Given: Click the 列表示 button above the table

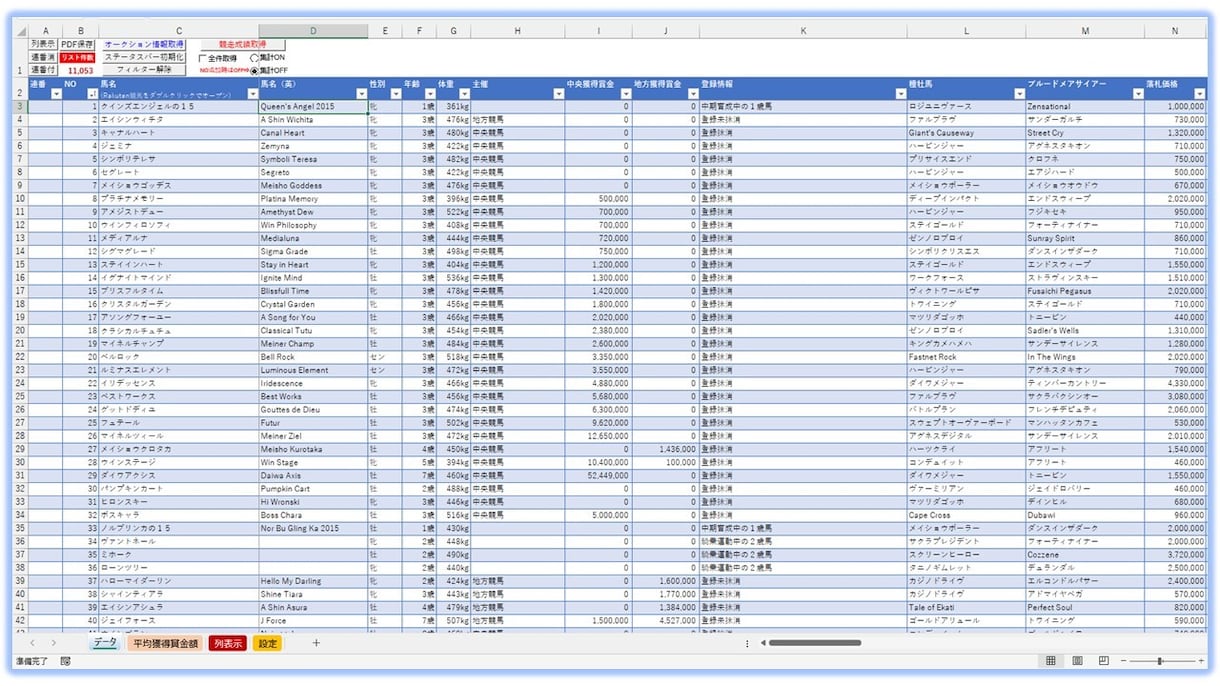Looking at the screenshot, I should (x=43, y=45).
